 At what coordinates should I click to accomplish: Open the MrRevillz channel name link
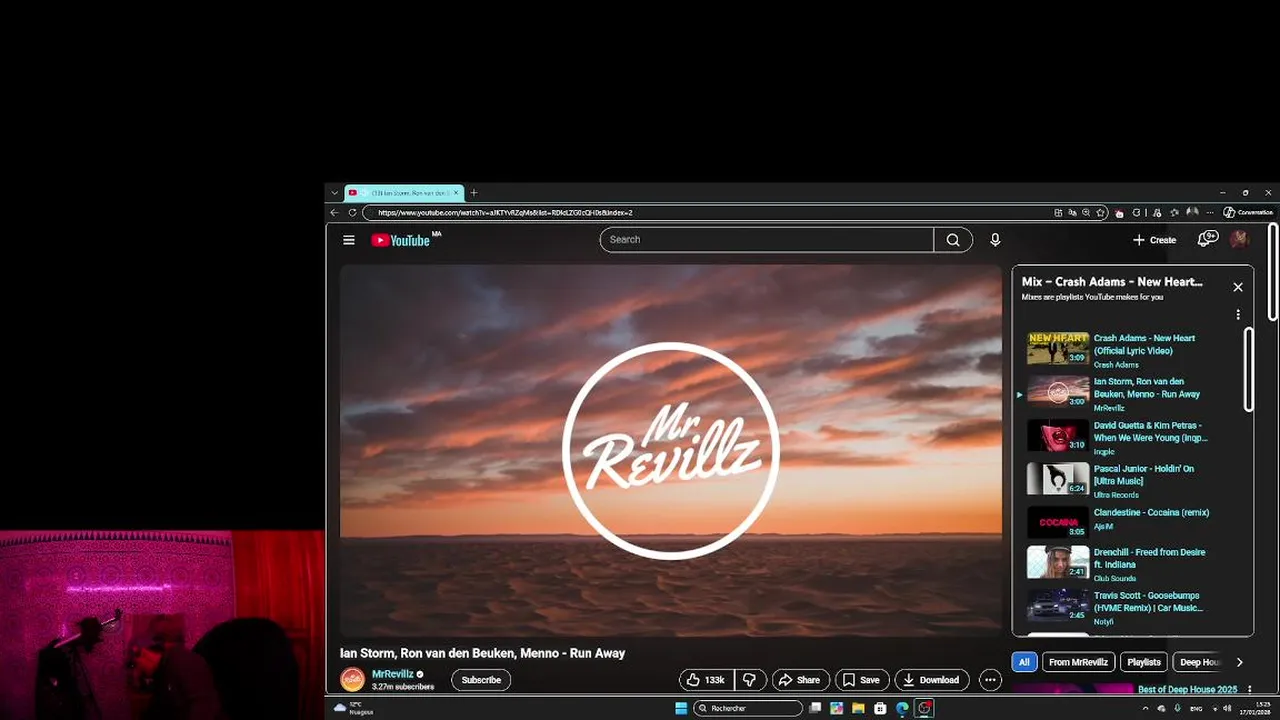pos(392,674)
